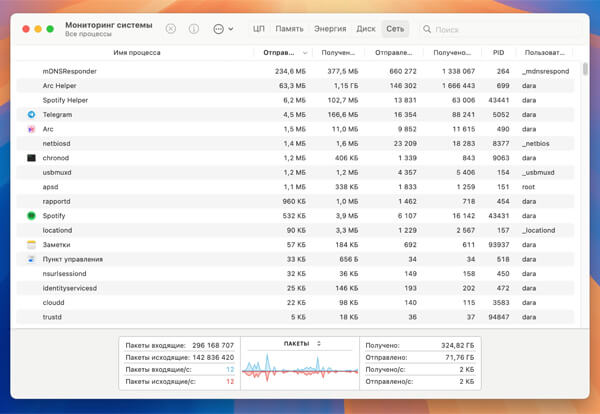Select the mDNSResponder process row
This screenshot has width=600, height=414.
[x=295, y=71]
